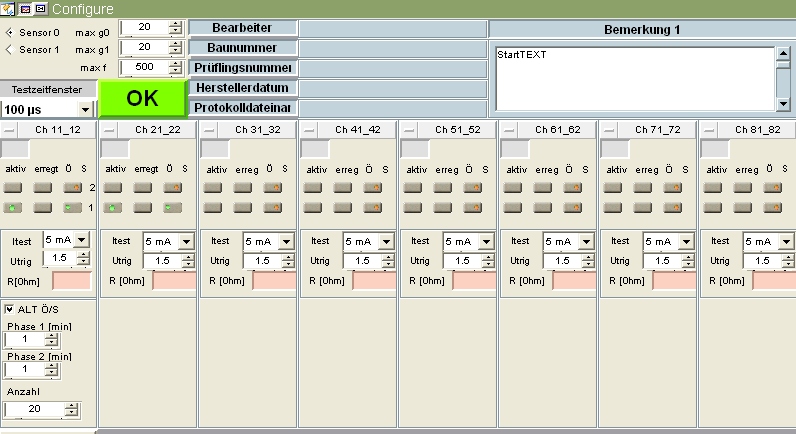
Task: Click the small collapse button beside Ch 31_32
Action: tap(209, 130)
